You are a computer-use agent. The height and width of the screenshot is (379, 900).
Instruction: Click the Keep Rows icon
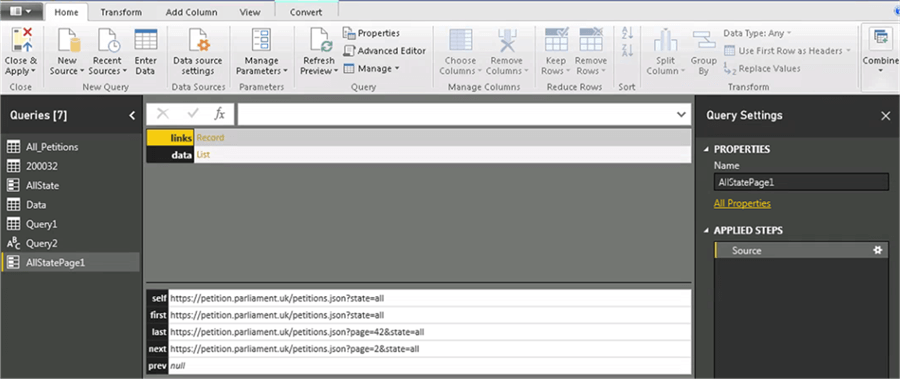(556, 40)
